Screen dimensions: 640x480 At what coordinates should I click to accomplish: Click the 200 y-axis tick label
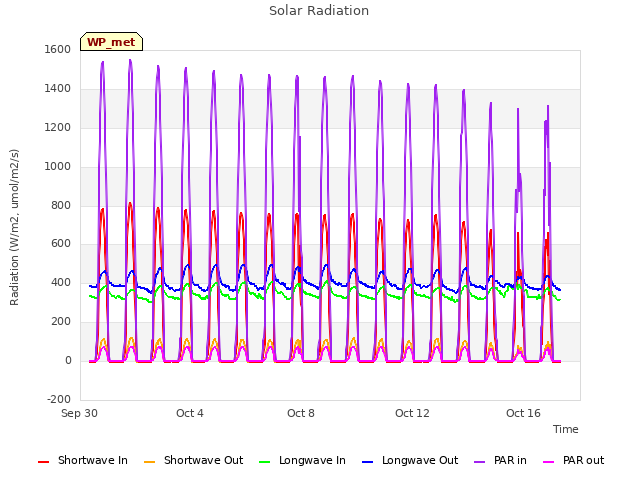coord(61,322)
